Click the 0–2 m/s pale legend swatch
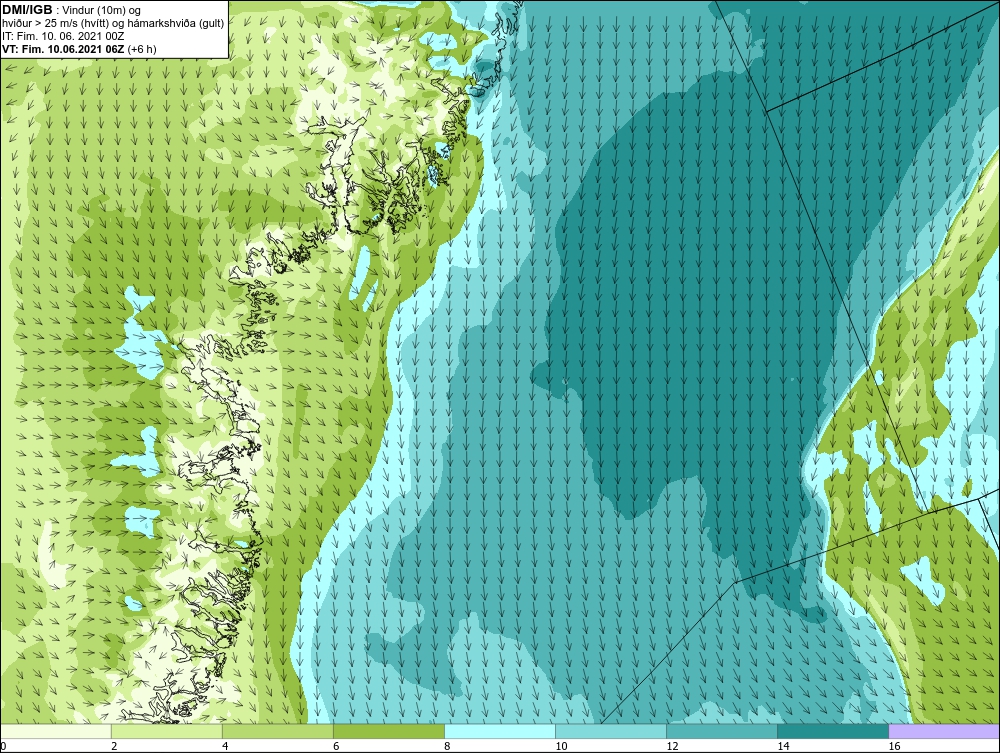Screen dimensions: 1000x753 pyautogui.click(x=56, y=731)
